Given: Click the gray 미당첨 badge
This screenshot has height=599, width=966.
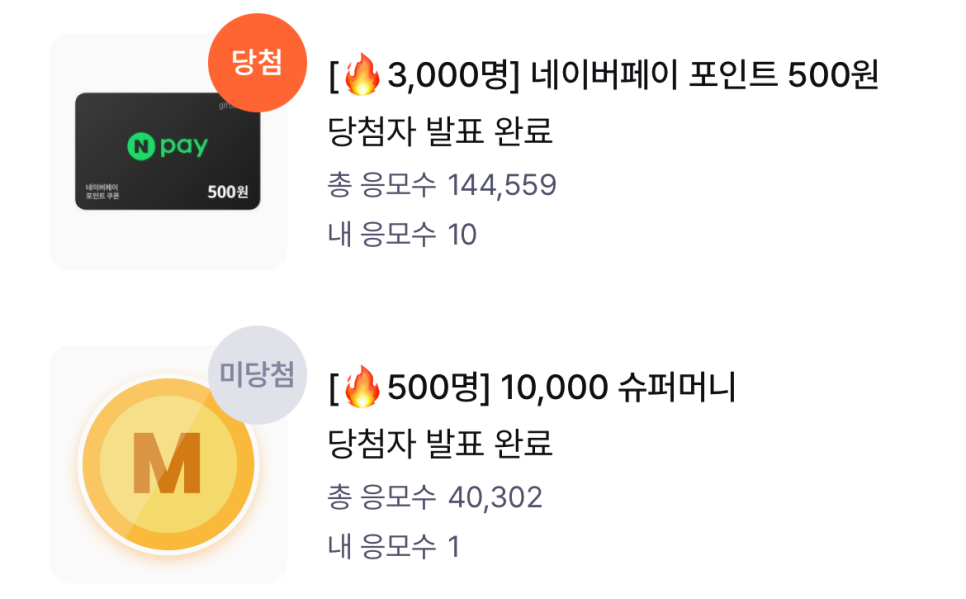Looking at the screenshot, I should (x=258, y=375).
